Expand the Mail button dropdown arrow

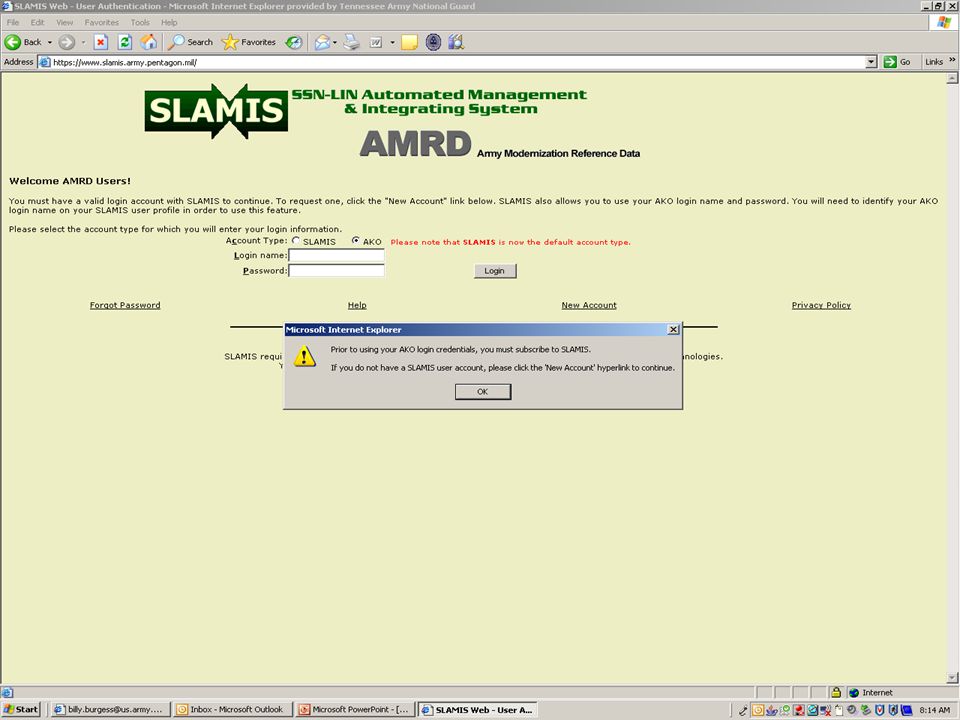335,42
